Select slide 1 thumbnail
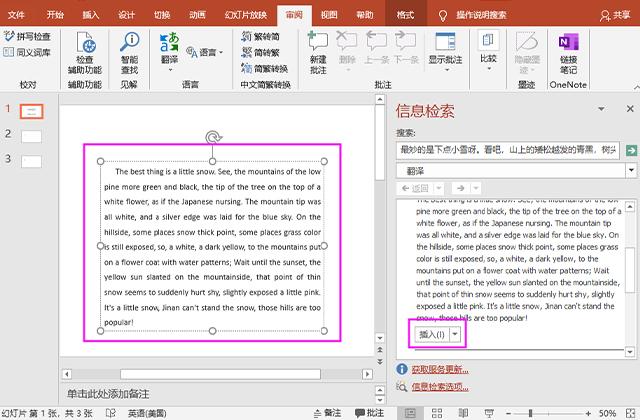 coord(31,111)
